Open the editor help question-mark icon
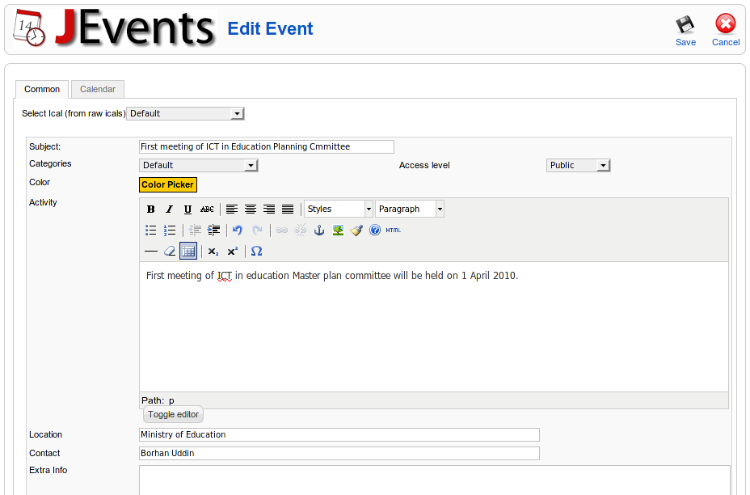 [x=375, y=230]
